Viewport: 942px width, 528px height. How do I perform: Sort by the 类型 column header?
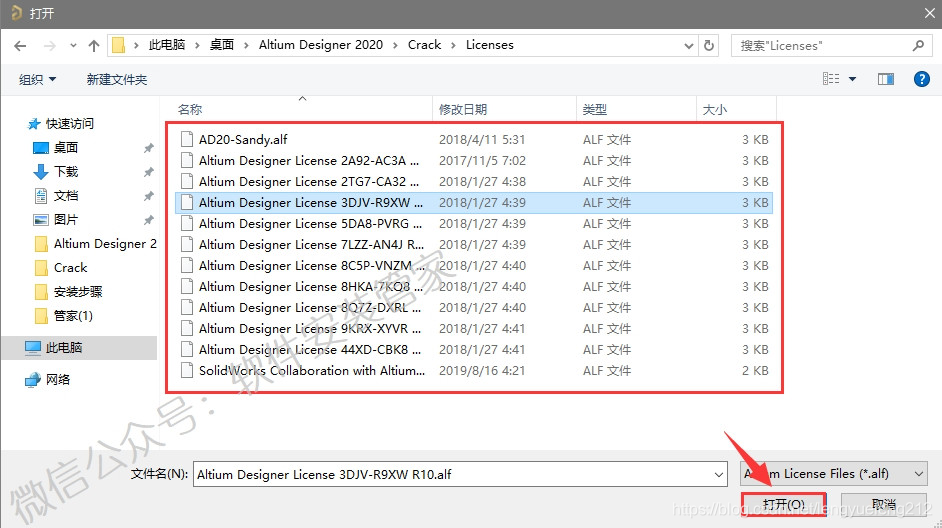[595, 109]
